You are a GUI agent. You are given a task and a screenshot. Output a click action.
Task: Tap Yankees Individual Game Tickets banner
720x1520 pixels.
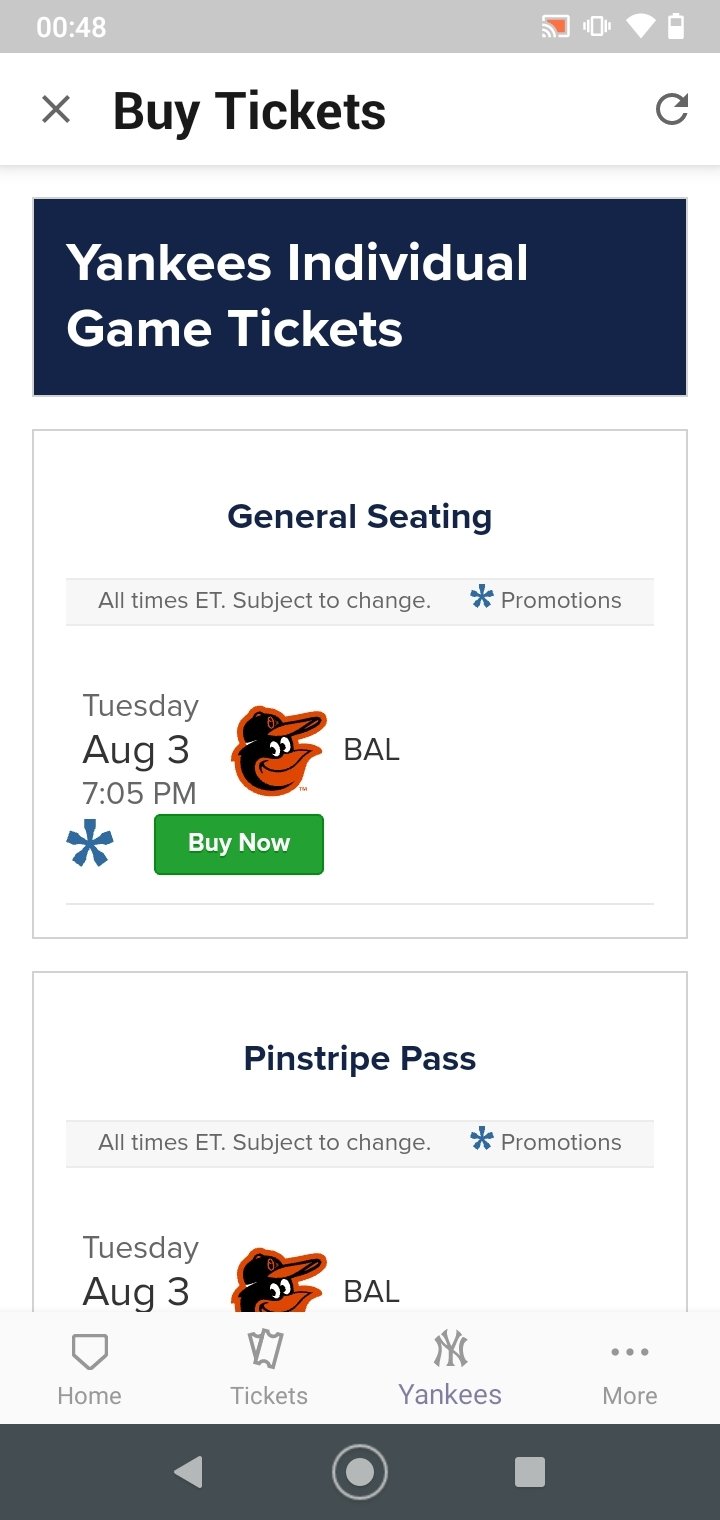[360, 297]
